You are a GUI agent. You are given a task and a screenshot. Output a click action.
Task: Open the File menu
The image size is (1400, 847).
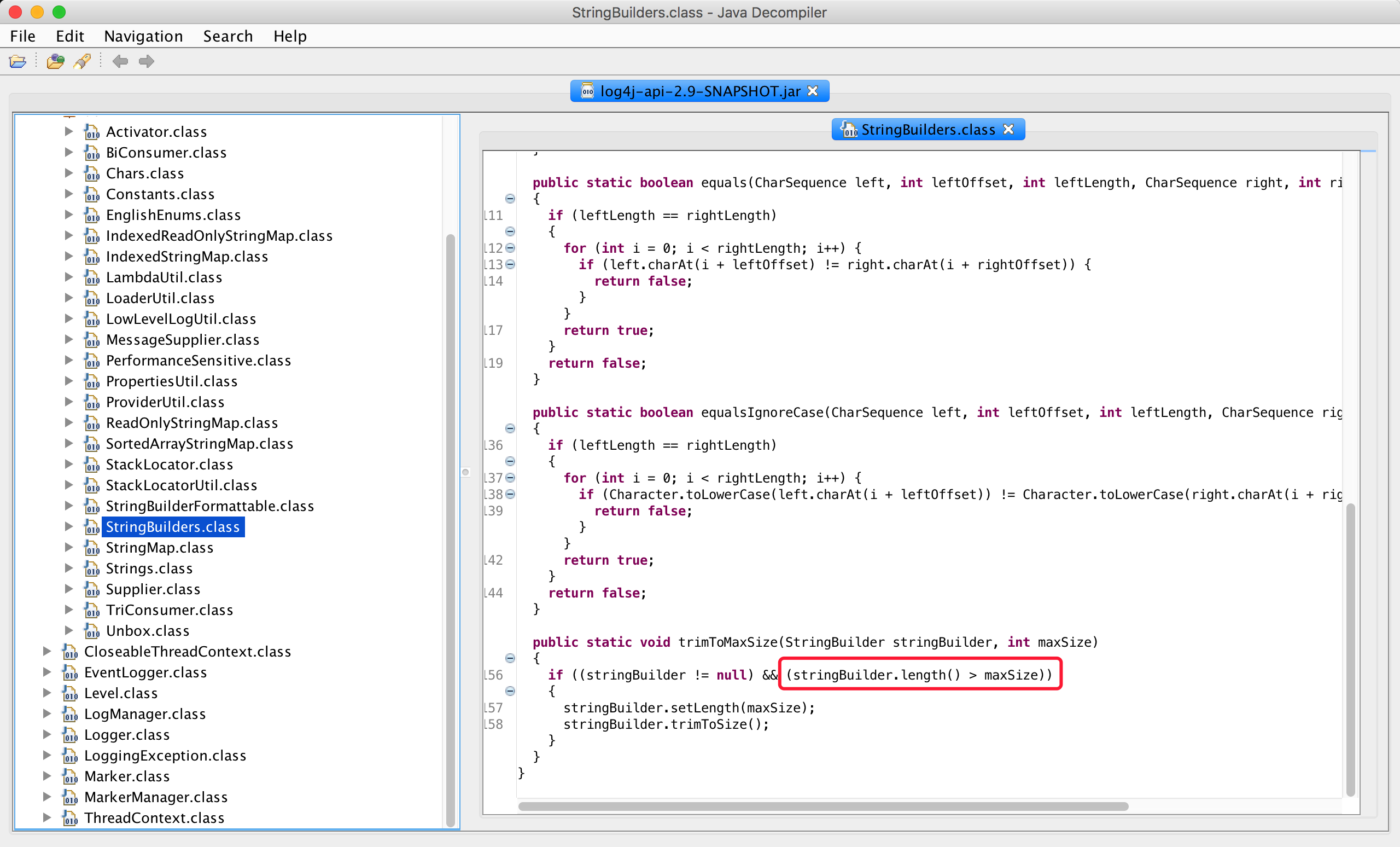tap(23, 36)
